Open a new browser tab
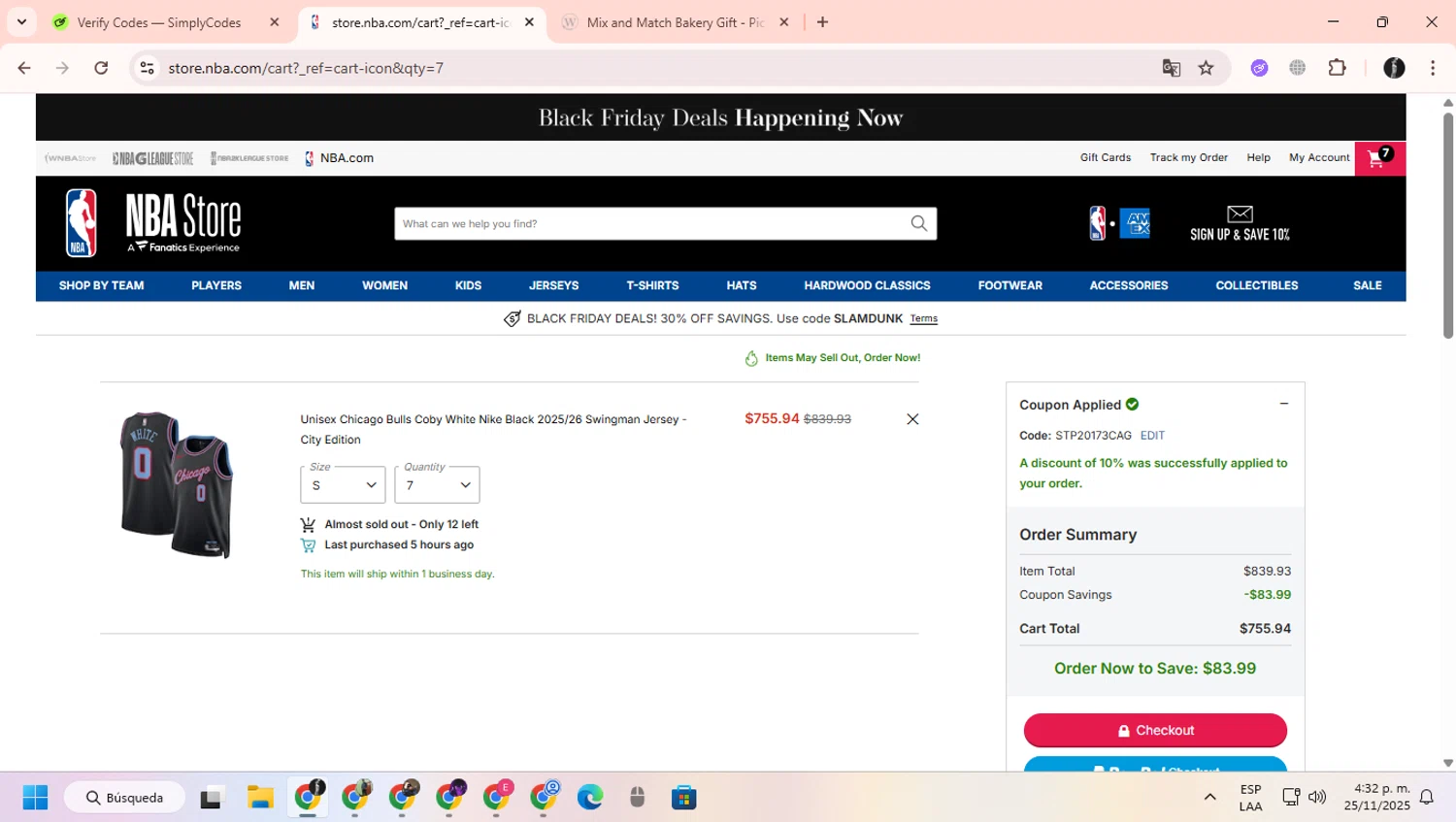This screenshot has height=822, width=1456. 822,22
